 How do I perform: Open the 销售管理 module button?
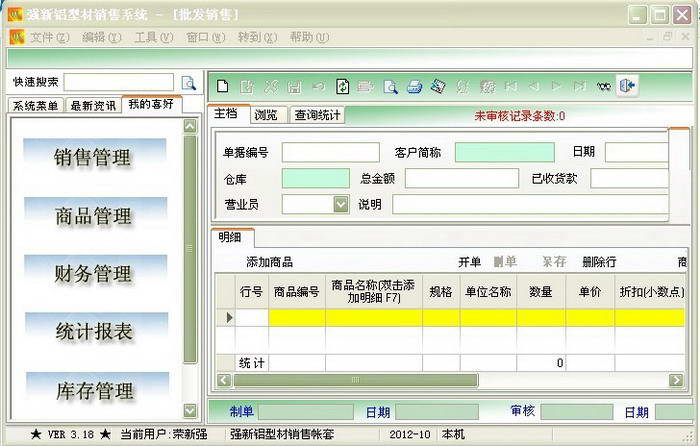pyautogui.click(x=93, y=157)
